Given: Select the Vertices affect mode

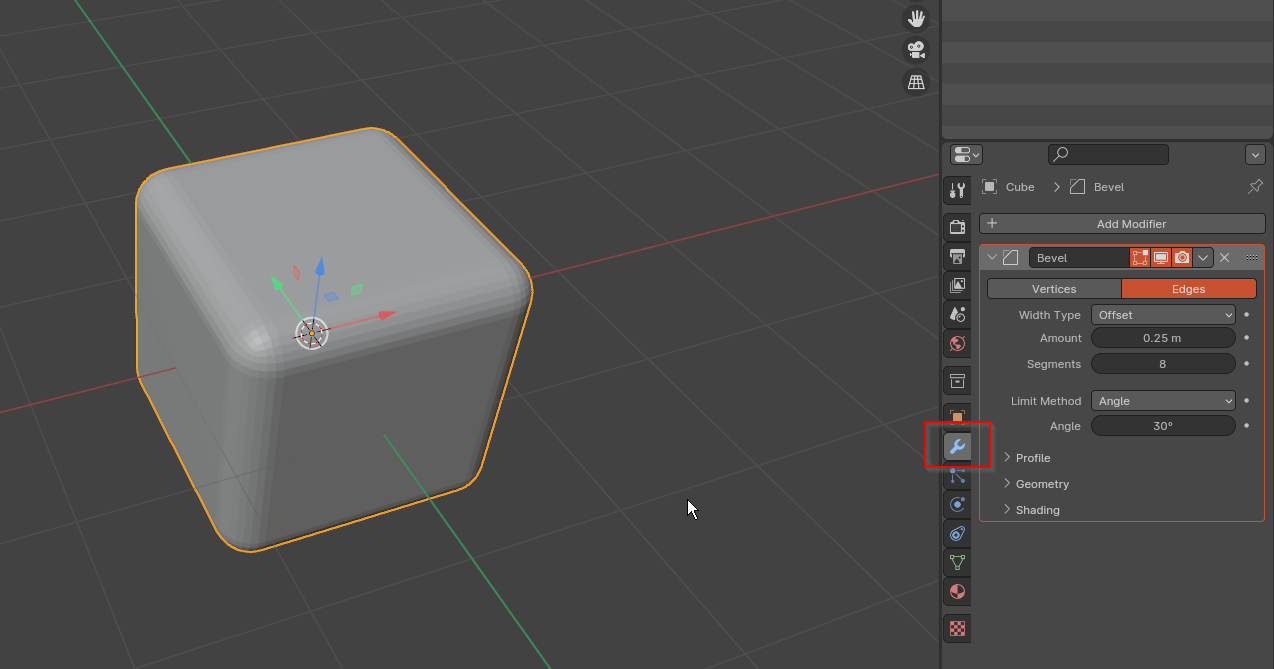Looking at the screenshot, I should [x=1054, y=289].
